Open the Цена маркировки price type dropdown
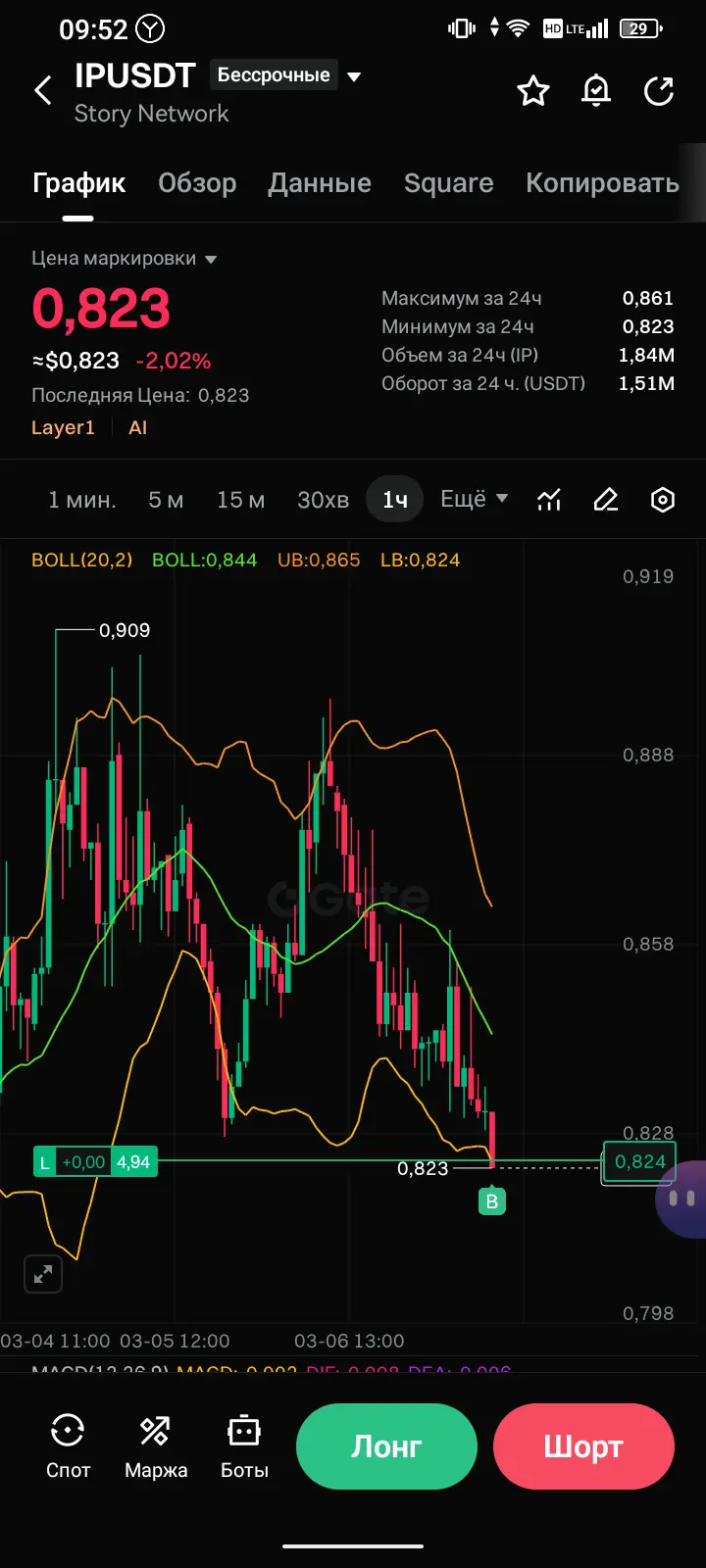Image resolution: width=706 pixels, height=1568 pixels. [x=124, y=259]
